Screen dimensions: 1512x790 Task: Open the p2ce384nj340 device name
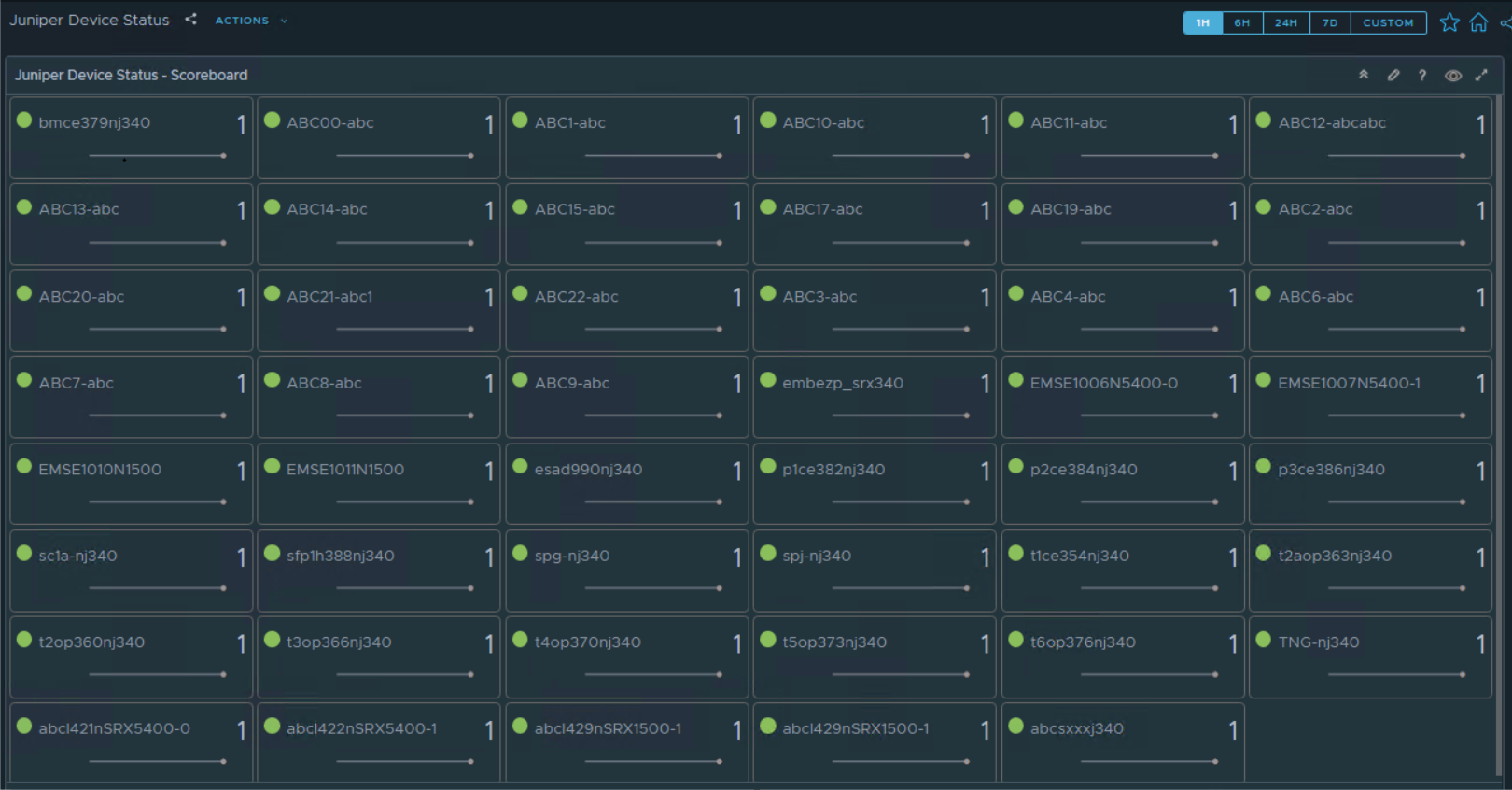click(x=1084, y=469)
